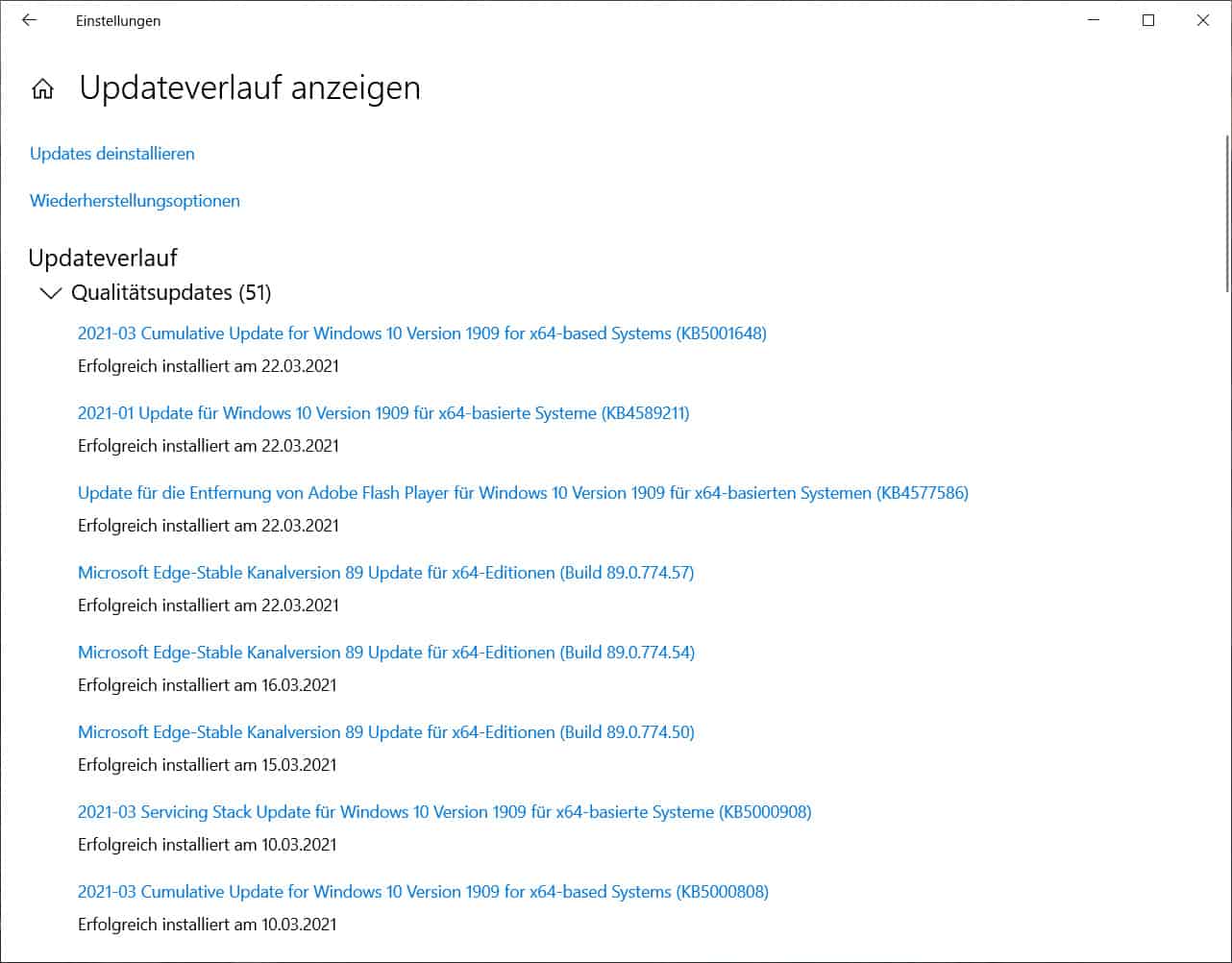Screen dimensions: 1232x963
Task: Click install date under KB5001648
Action: coord(209,366)
